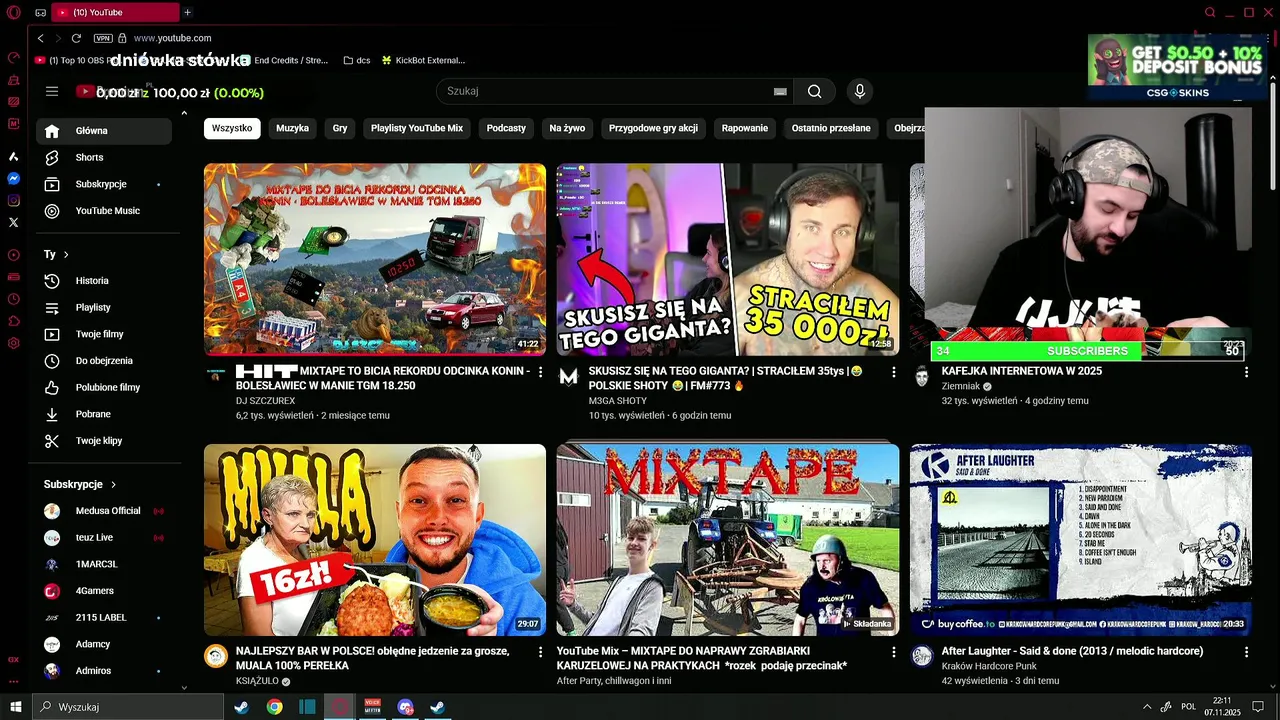The height and width of the screenshot is (720, 1280).
Task: Open the YouTube hamburger guide menu
Action: tap(52, 91)
